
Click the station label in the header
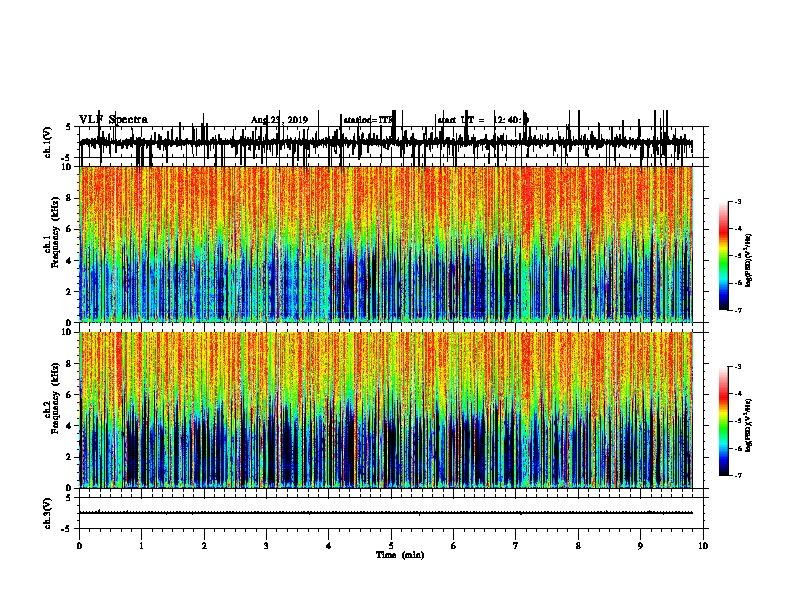click(368, 120)
